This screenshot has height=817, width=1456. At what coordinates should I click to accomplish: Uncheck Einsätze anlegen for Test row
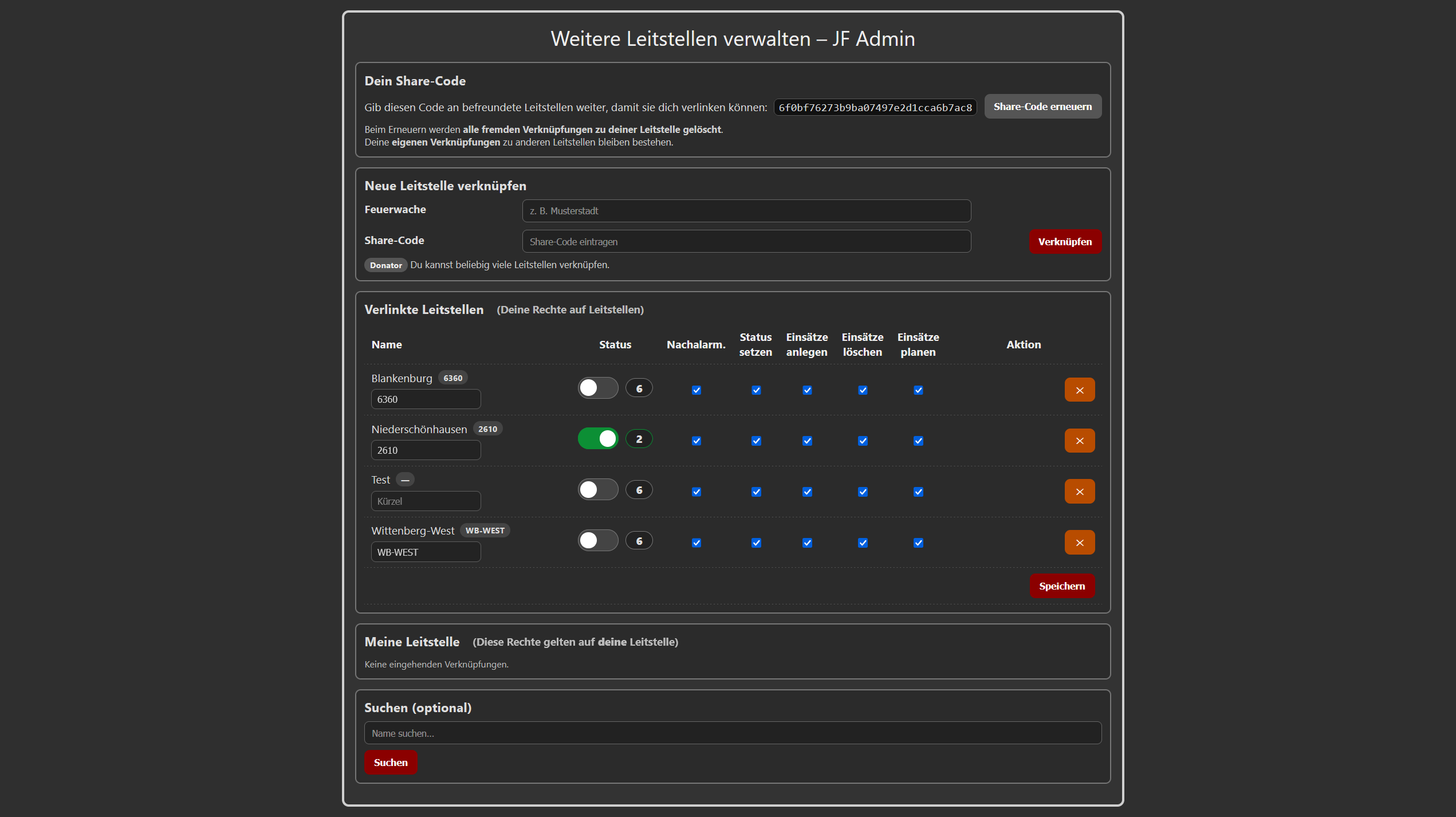click(806, 492)
